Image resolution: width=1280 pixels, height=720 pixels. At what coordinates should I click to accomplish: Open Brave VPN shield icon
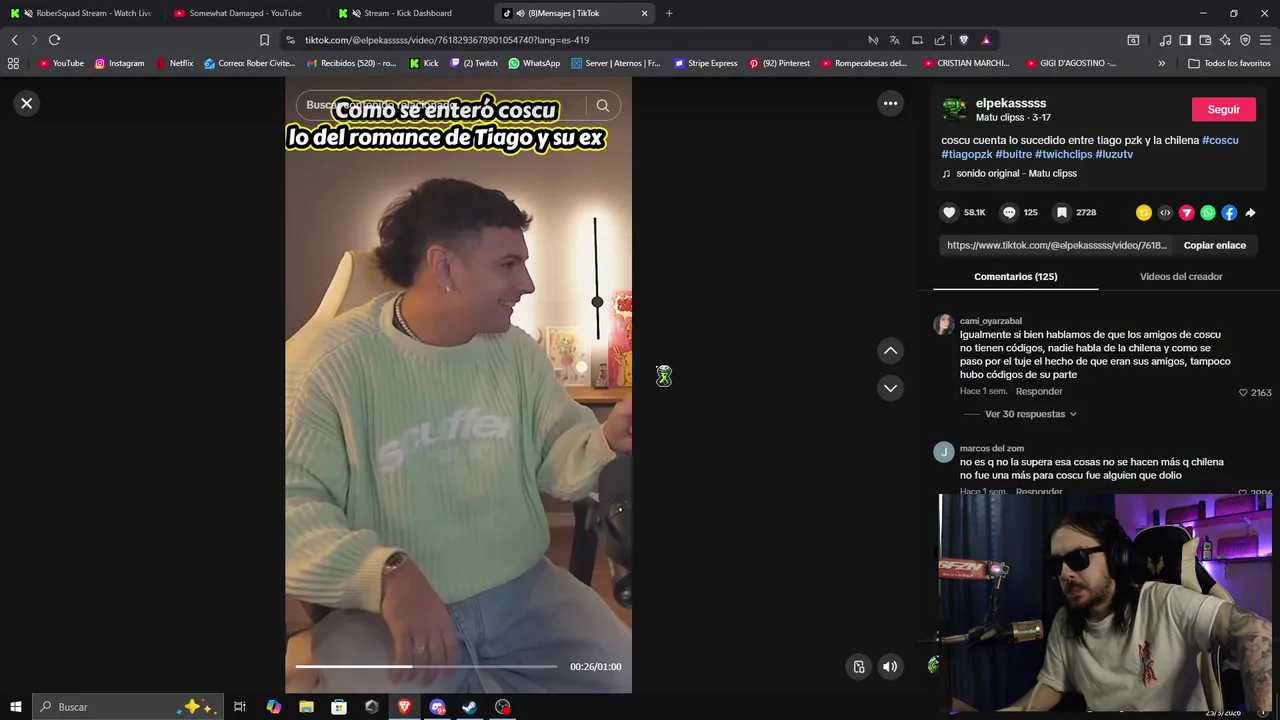point(1245,40)
